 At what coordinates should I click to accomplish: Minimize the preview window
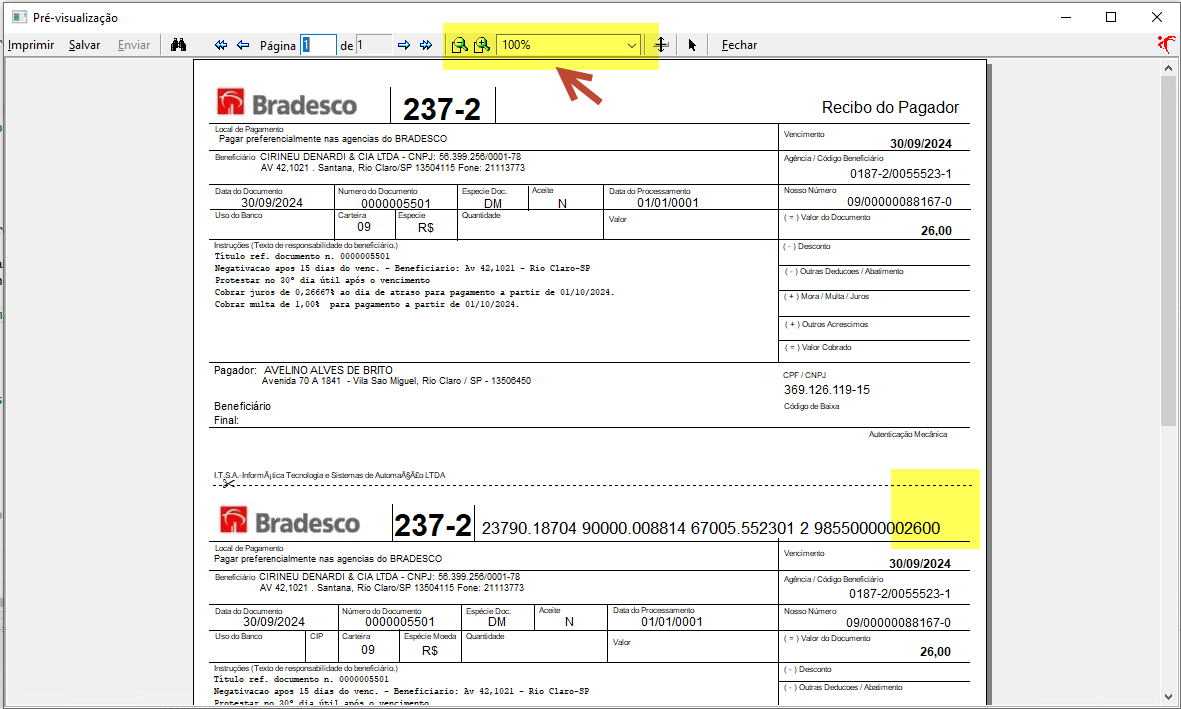pyautogui.click(x=1066, y=17)
